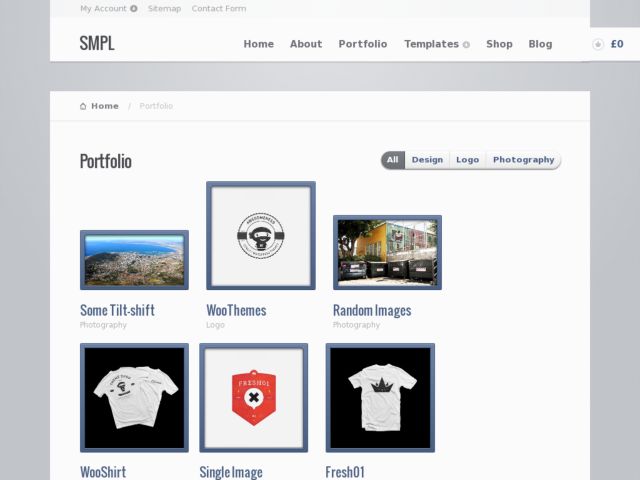
Task: Expand the My Account dropdown arrow
Action: pyautogui.click(x=133, y=9)
